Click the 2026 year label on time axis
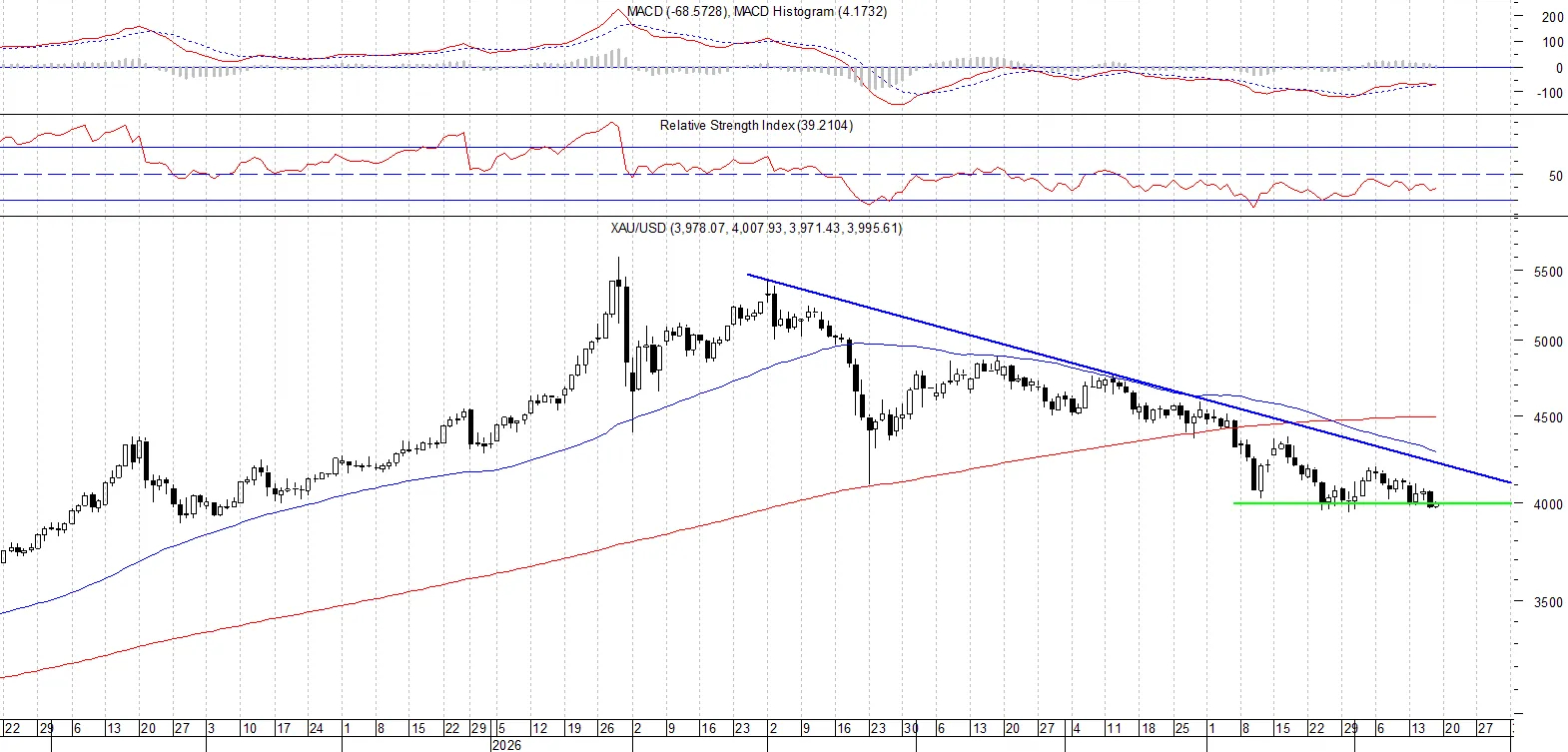 coord(506,745)
